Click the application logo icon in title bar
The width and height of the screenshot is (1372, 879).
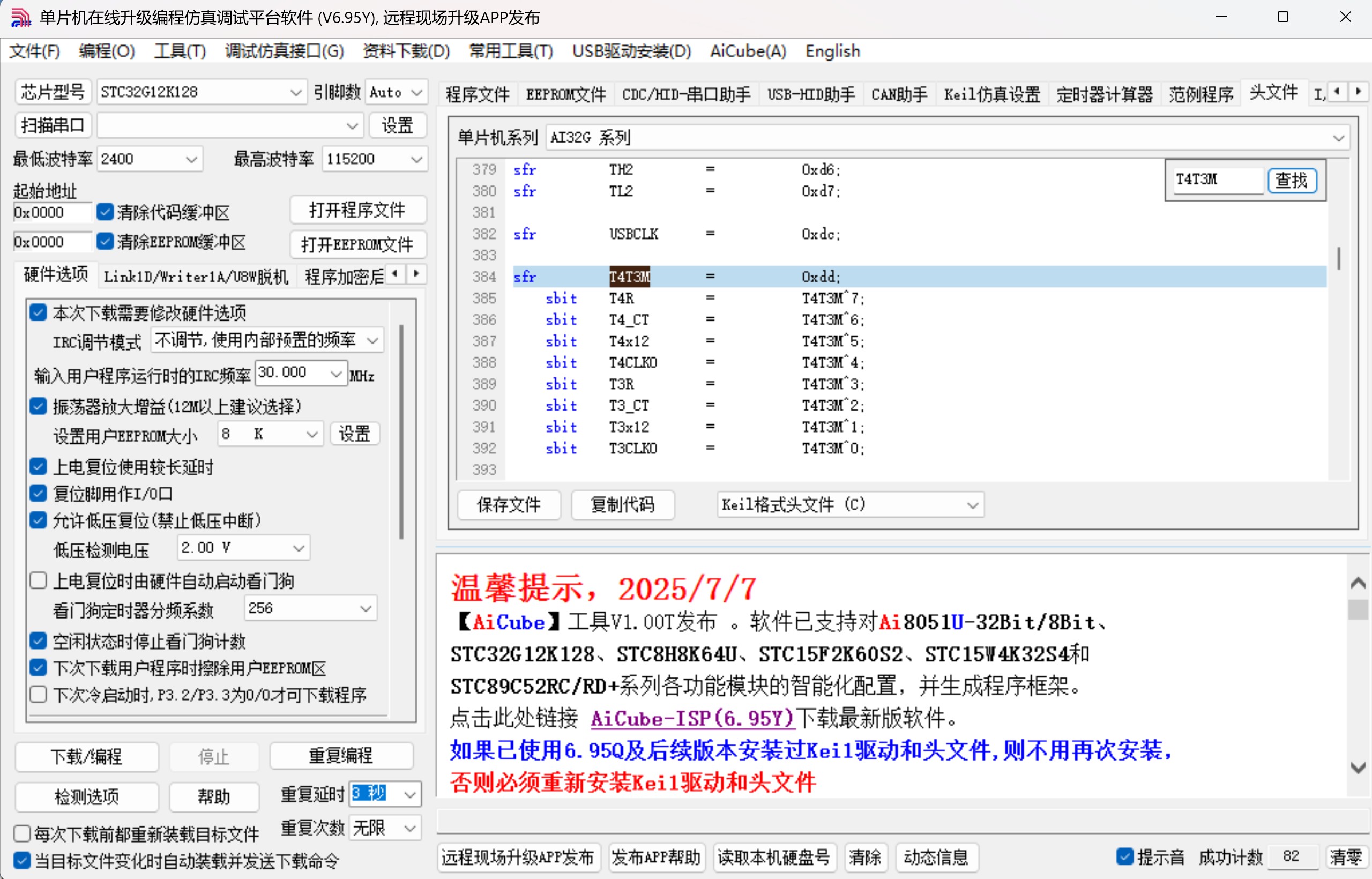click(20, 18)
